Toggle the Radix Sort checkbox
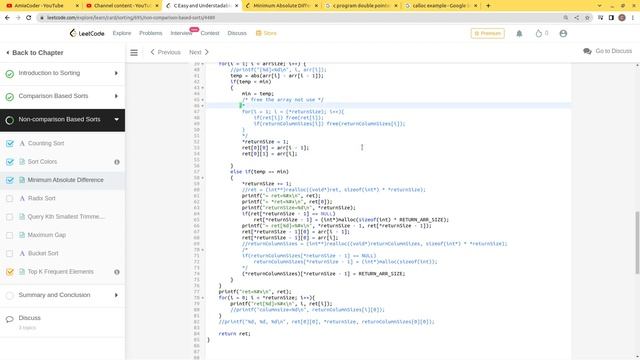640x360 pixels. [10, 198]
